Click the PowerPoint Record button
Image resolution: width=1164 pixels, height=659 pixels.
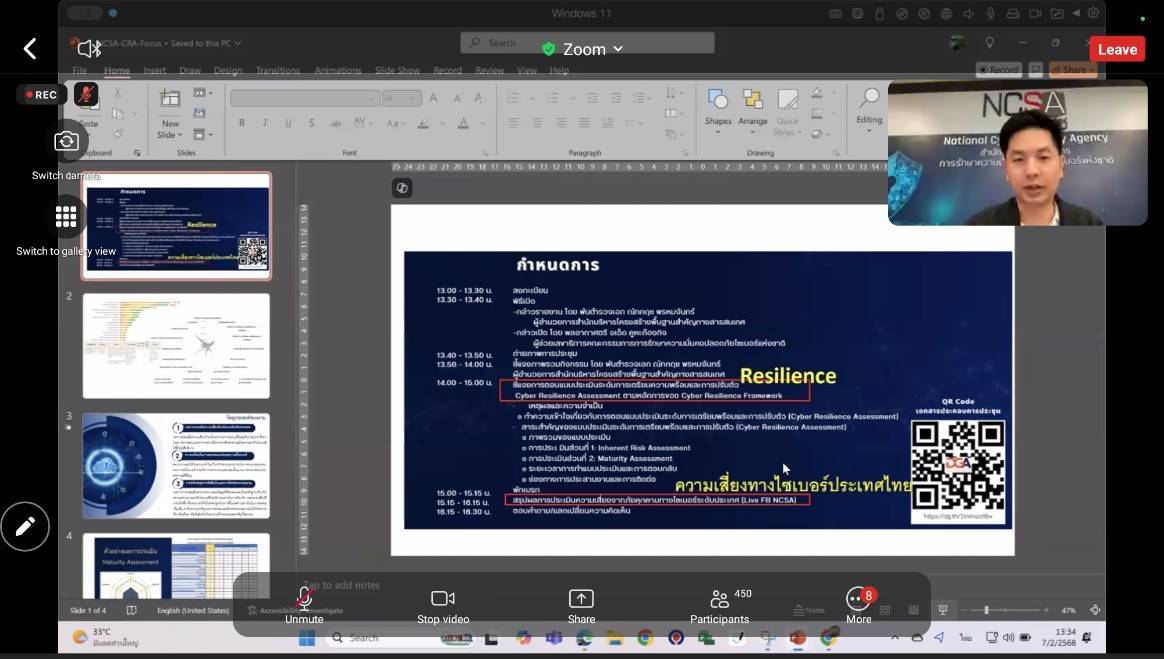click(998, 70)
